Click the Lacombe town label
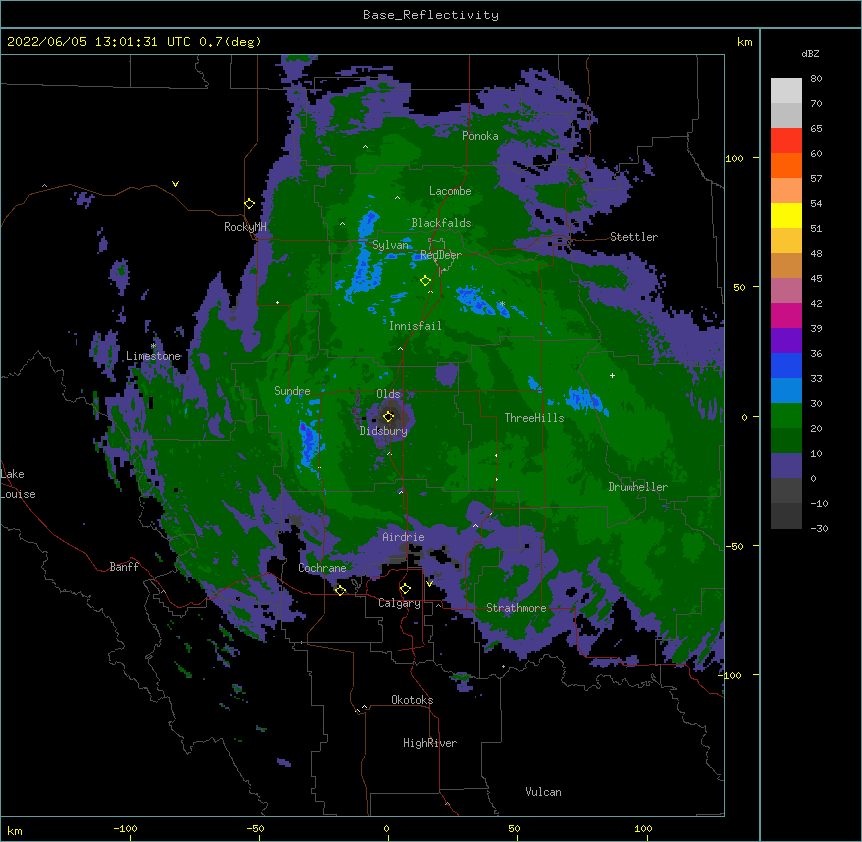Viewport: 862px width, 842px height. (450, 191)
